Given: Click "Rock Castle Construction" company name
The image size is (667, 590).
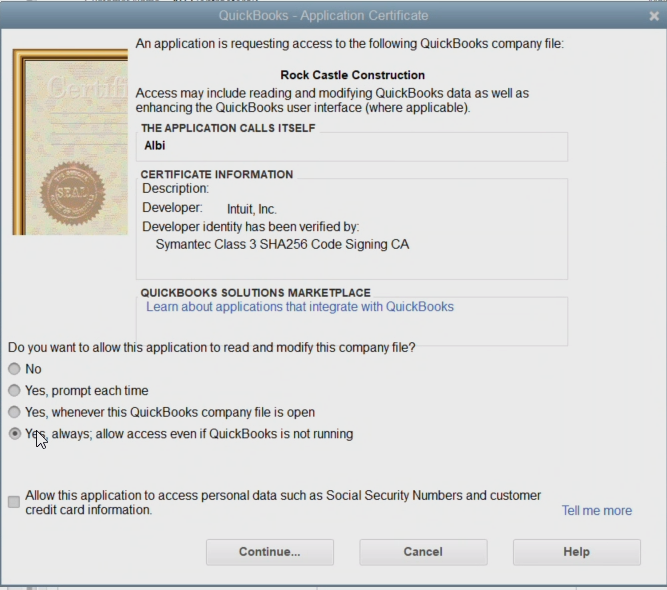Looking at the screenshot, I should (352, 75).
